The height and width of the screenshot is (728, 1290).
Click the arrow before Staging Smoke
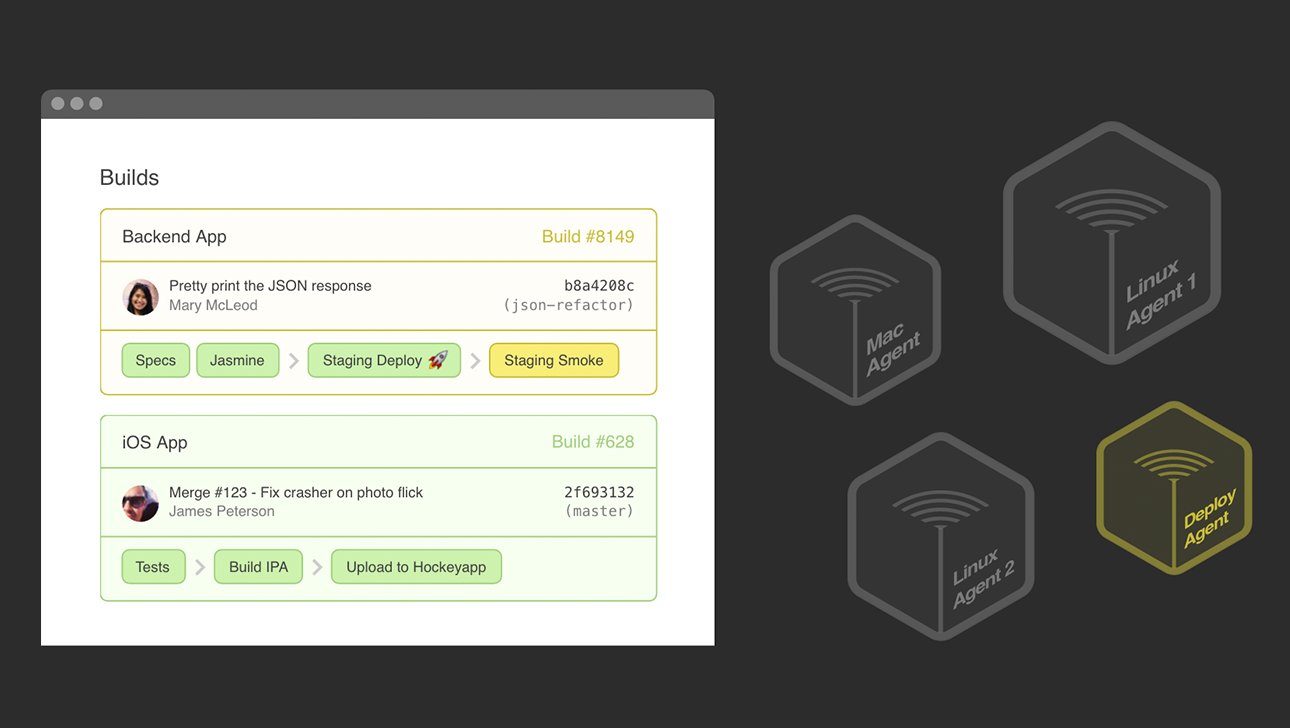point(475,361)
